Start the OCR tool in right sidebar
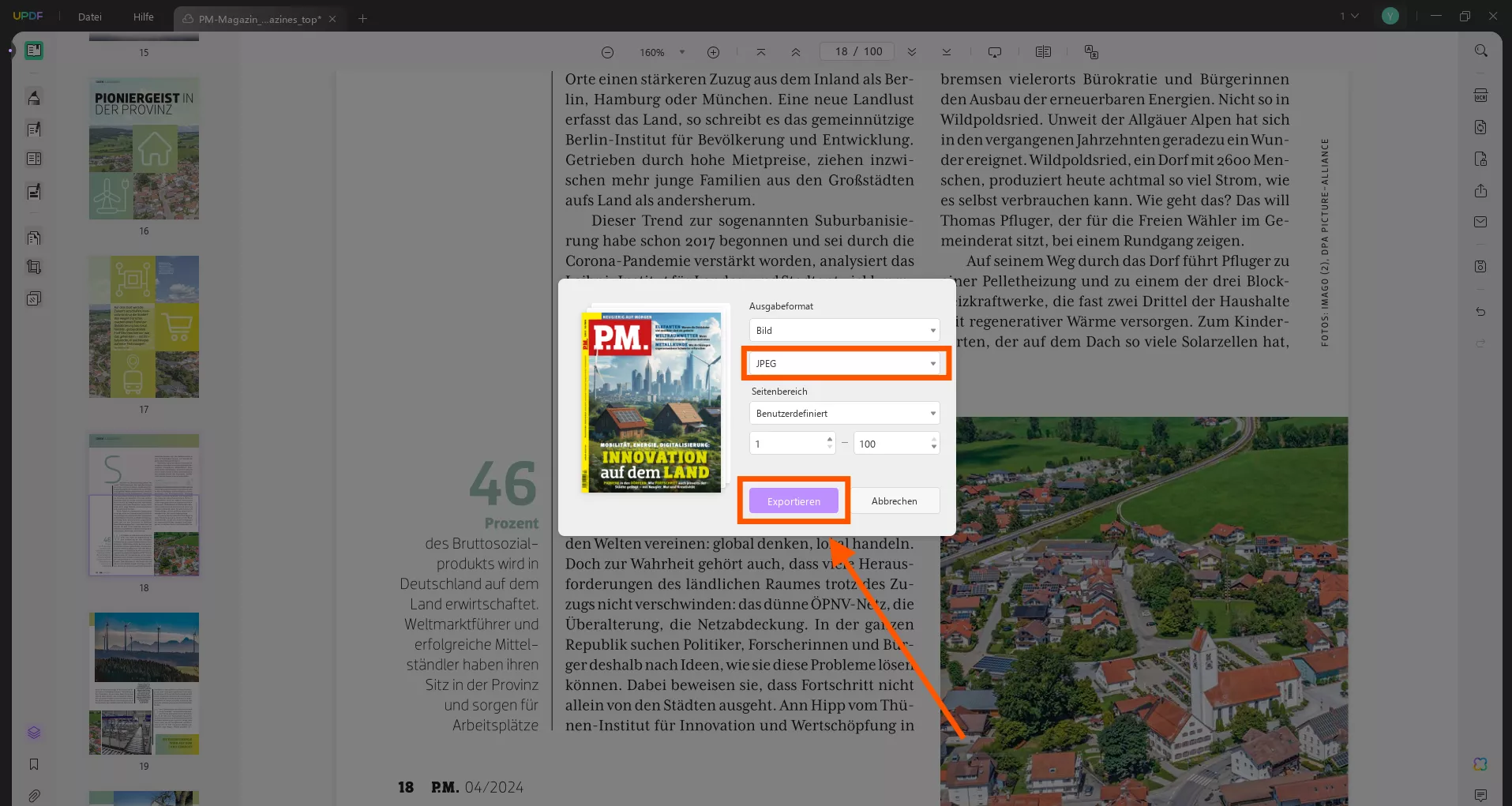Viewport: 1512px width, 806px height. click(x=1480, y=95)
